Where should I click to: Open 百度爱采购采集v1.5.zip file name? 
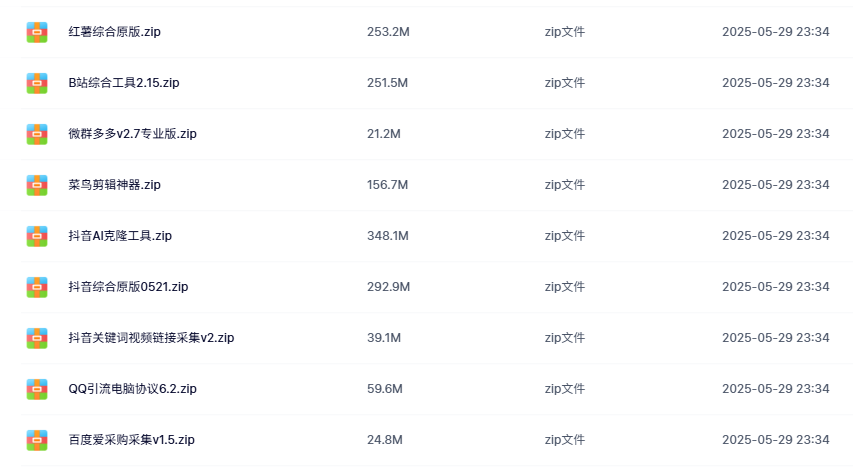[131, 440]
